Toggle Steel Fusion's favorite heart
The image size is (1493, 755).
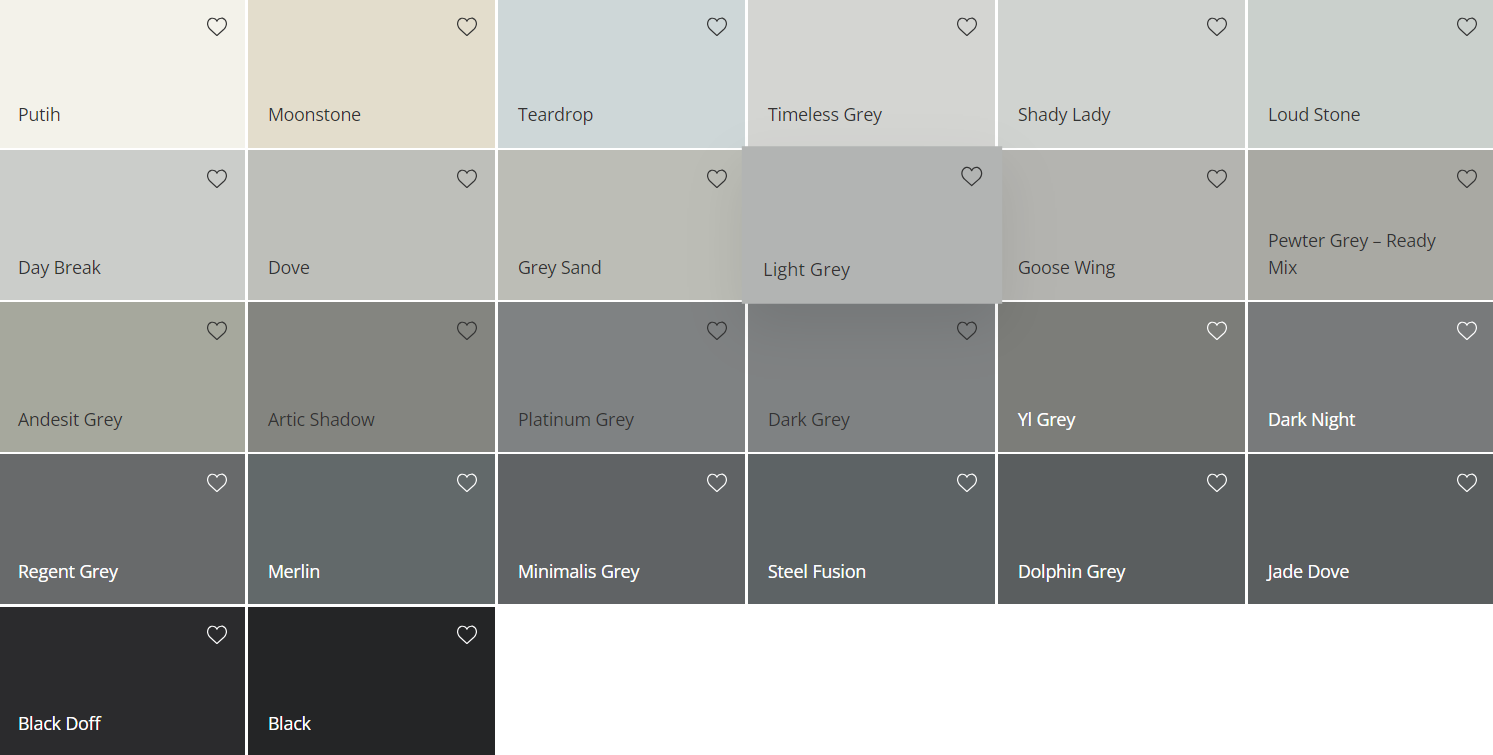[967, 483]
